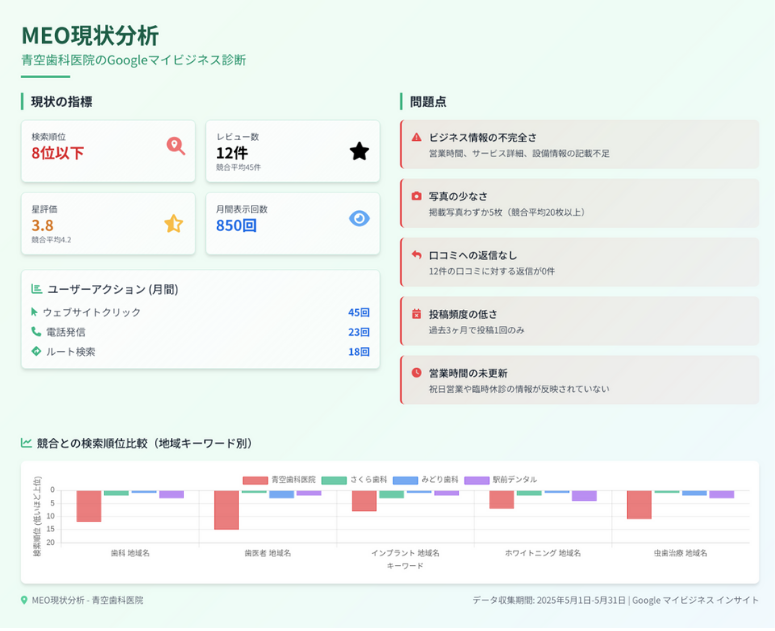775x631 pixels.
Task: Click the 18回 route search value
Action: [359, 352]
